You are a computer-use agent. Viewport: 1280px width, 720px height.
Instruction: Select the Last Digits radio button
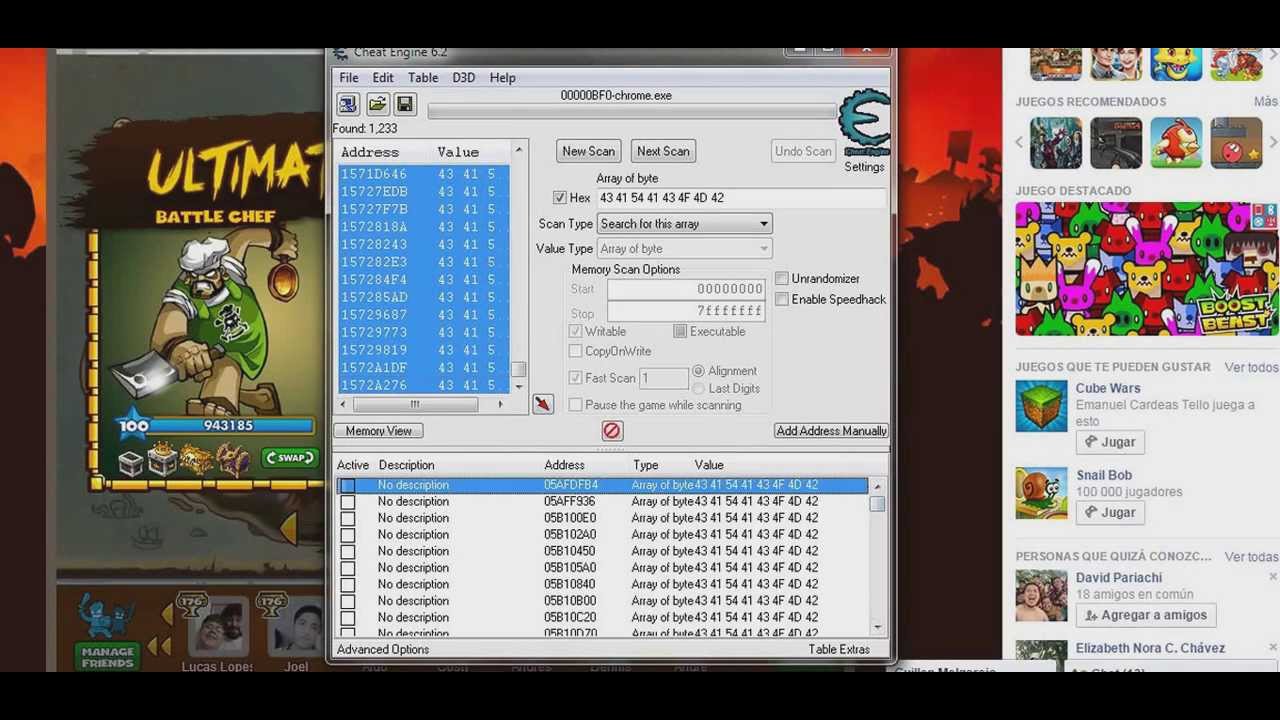click(x=699, y=388)
